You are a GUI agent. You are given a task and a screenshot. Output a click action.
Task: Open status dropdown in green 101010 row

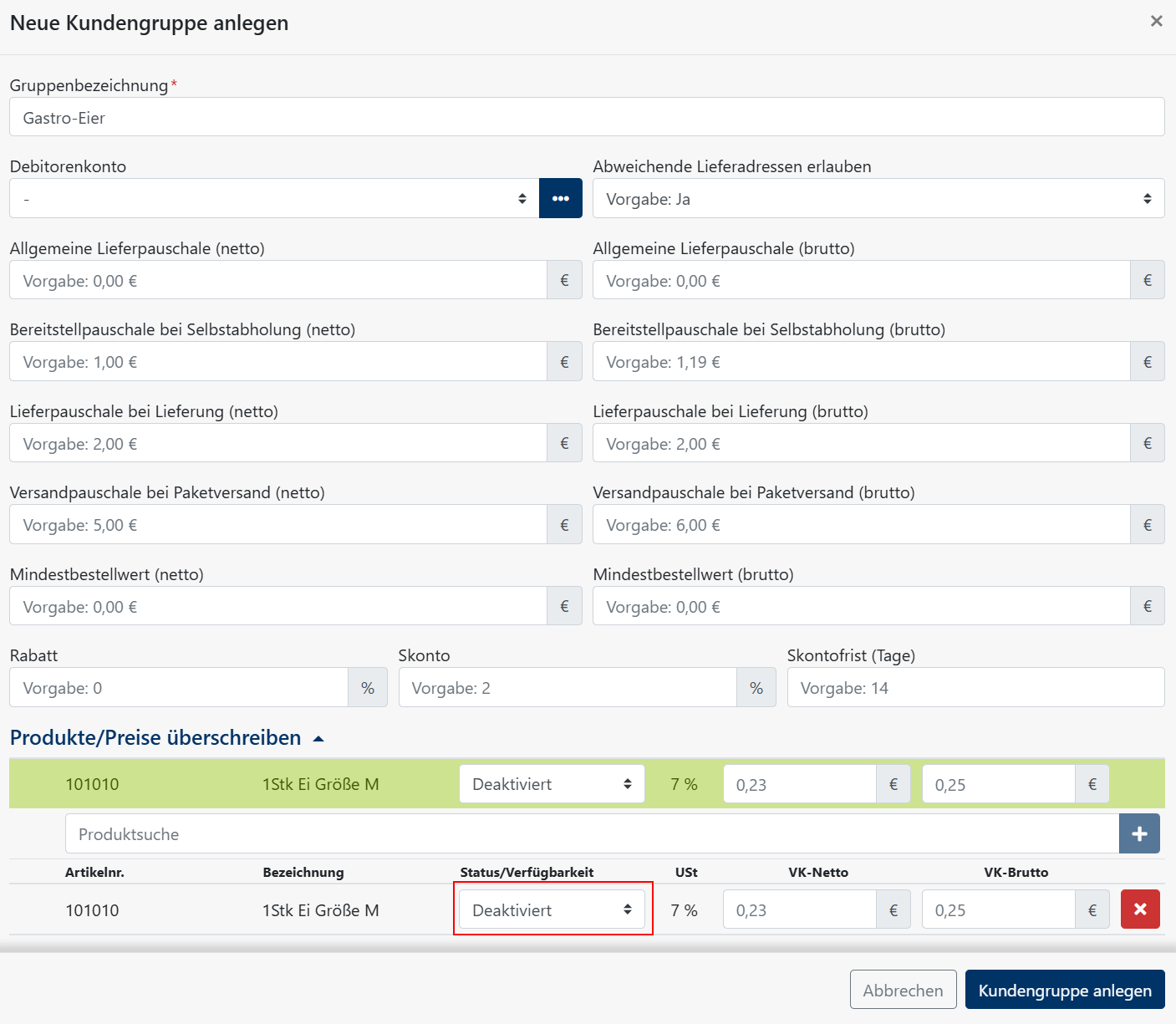[x=552, y=784]
